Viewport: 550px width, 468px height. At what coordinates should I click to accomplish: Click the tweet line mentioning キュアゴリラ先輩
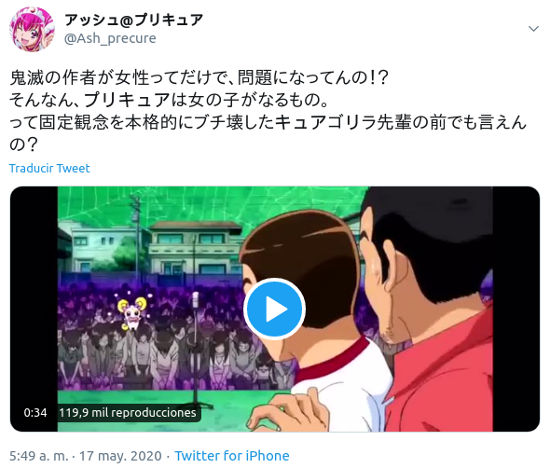[x=268, y=123]
